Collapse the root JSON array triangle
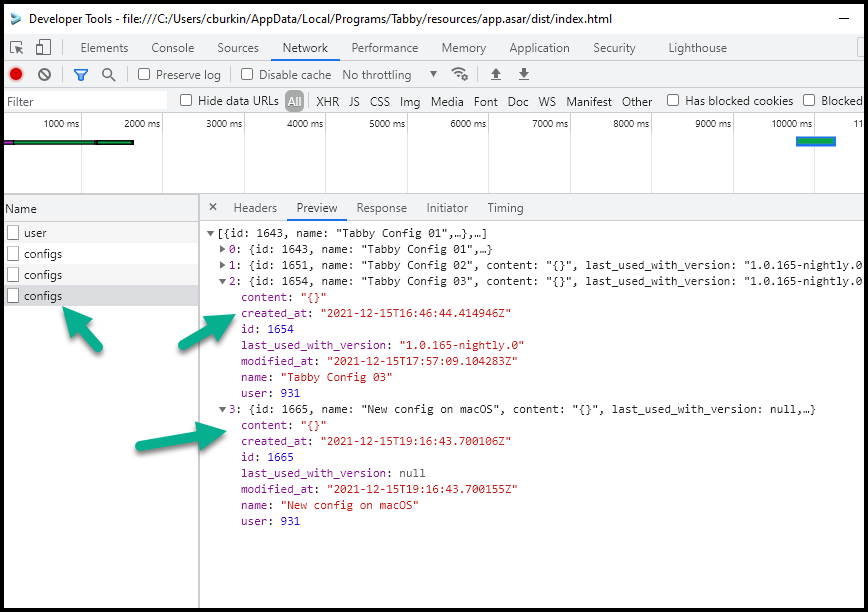 pyautogui.click(x=210, y=234)
